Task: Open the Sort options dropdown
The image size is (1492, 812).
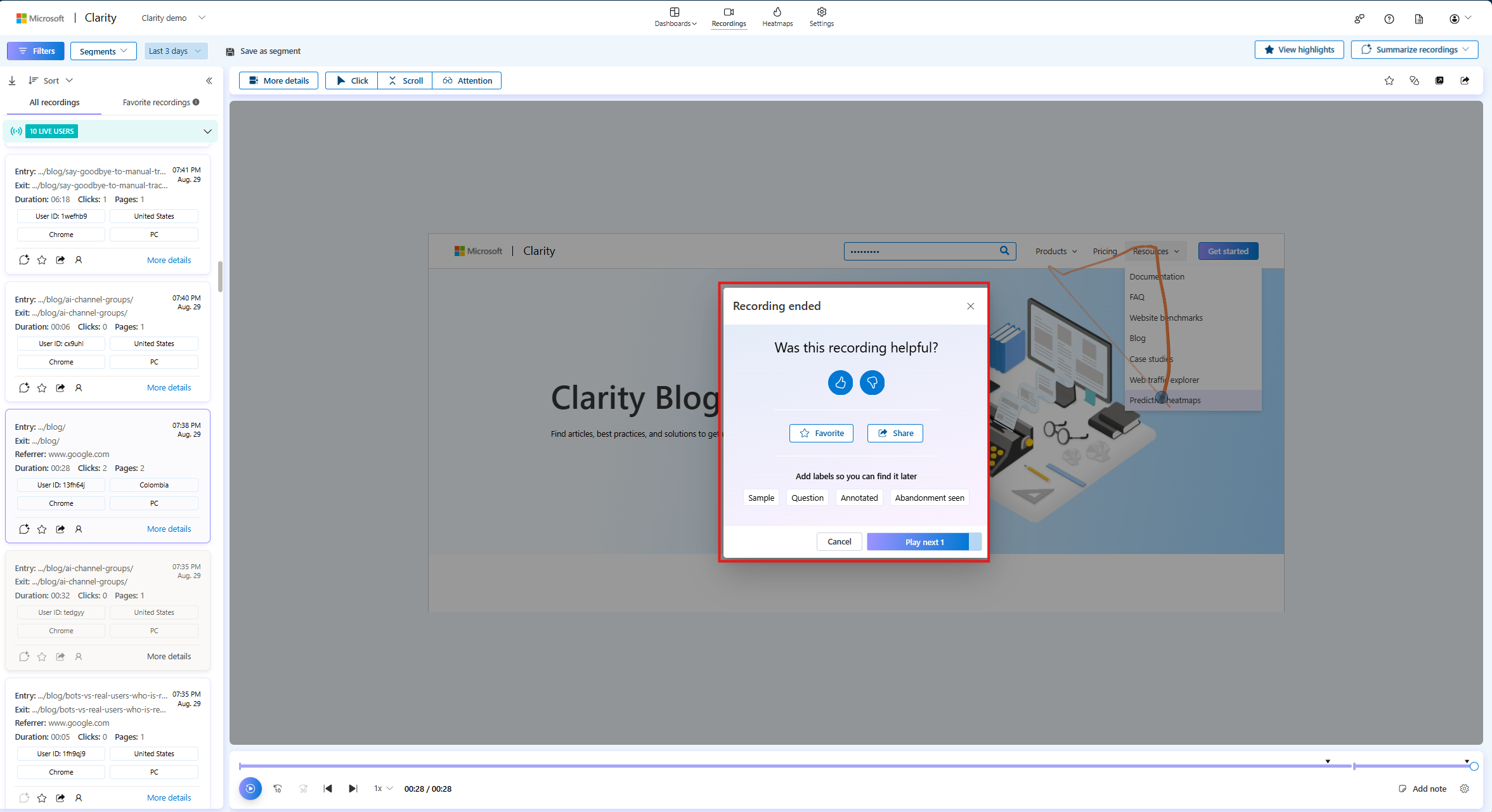Action: pos(51,80)
